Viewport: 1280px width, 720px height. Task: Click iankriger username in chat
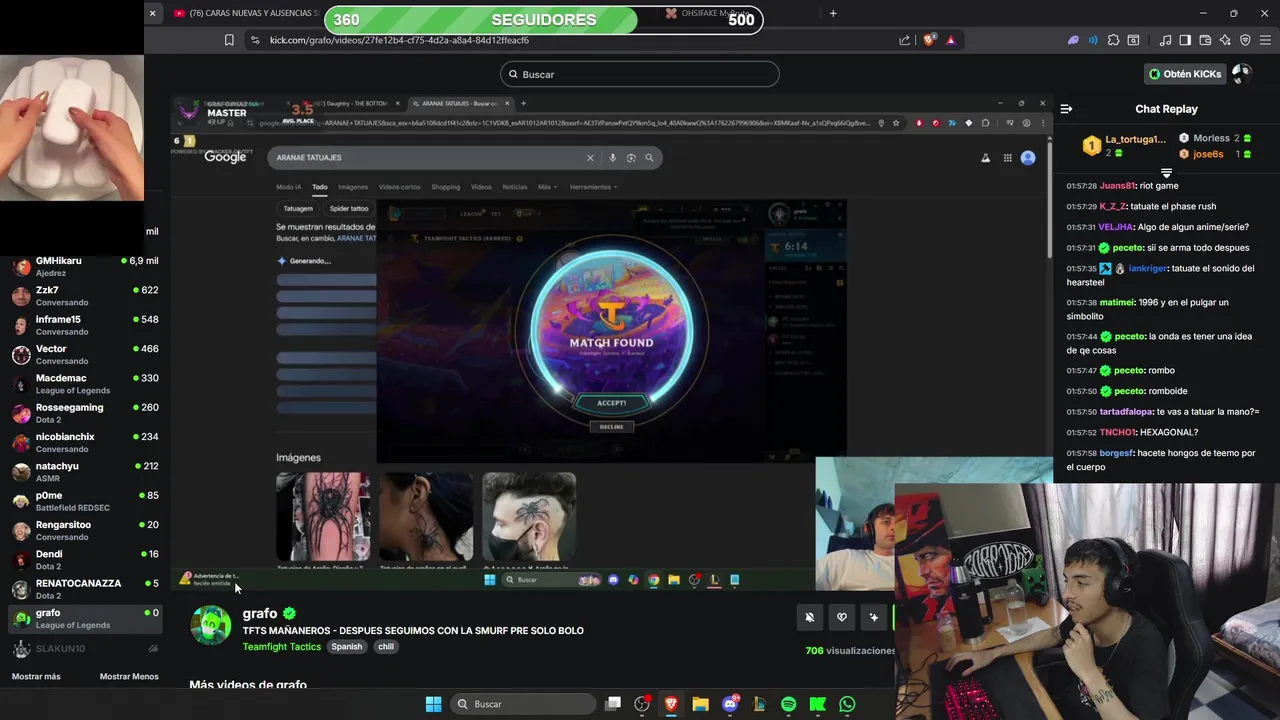coord(1147,268)
